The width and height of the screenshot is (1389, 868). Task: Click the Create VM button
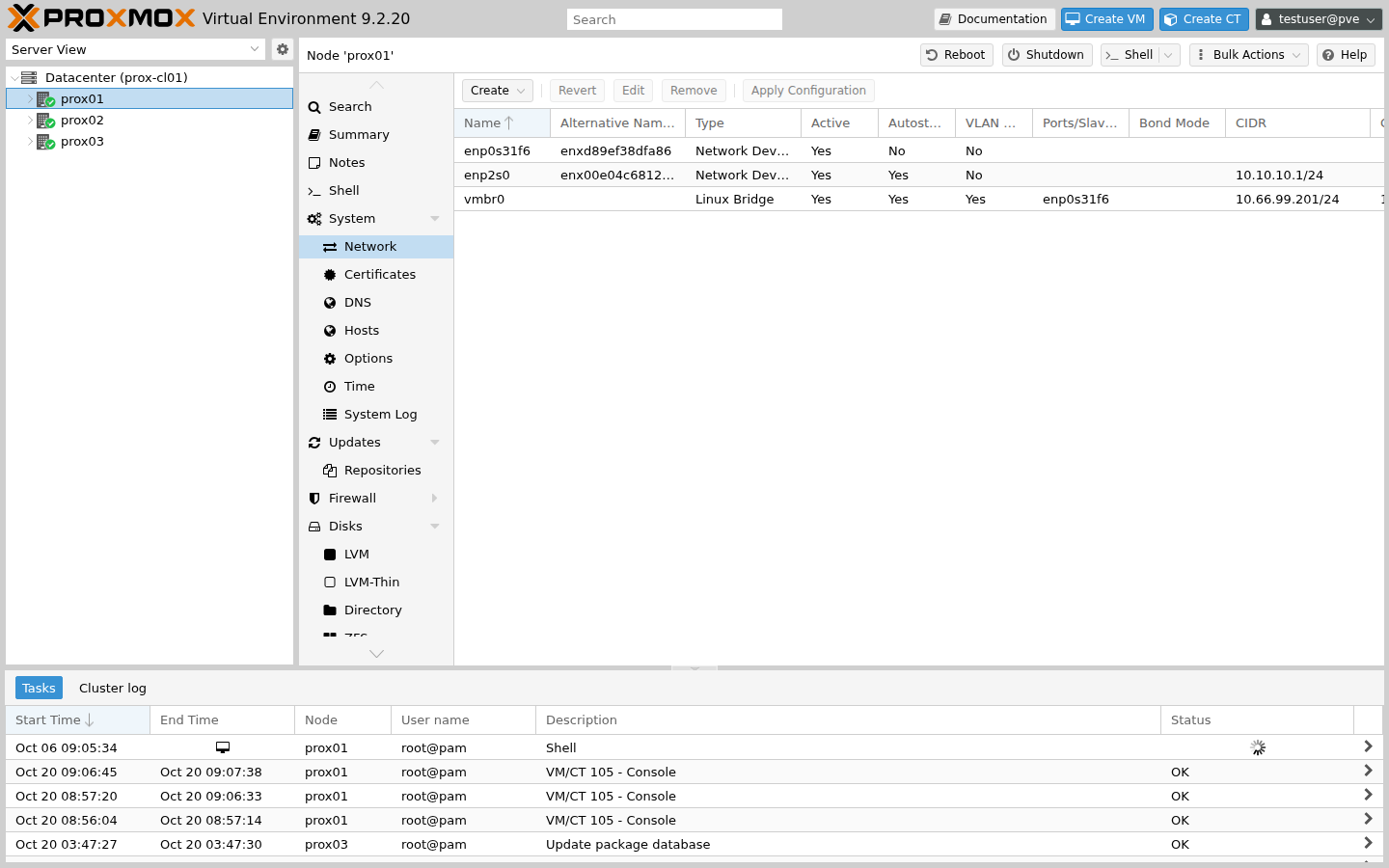pos(1107,19)
